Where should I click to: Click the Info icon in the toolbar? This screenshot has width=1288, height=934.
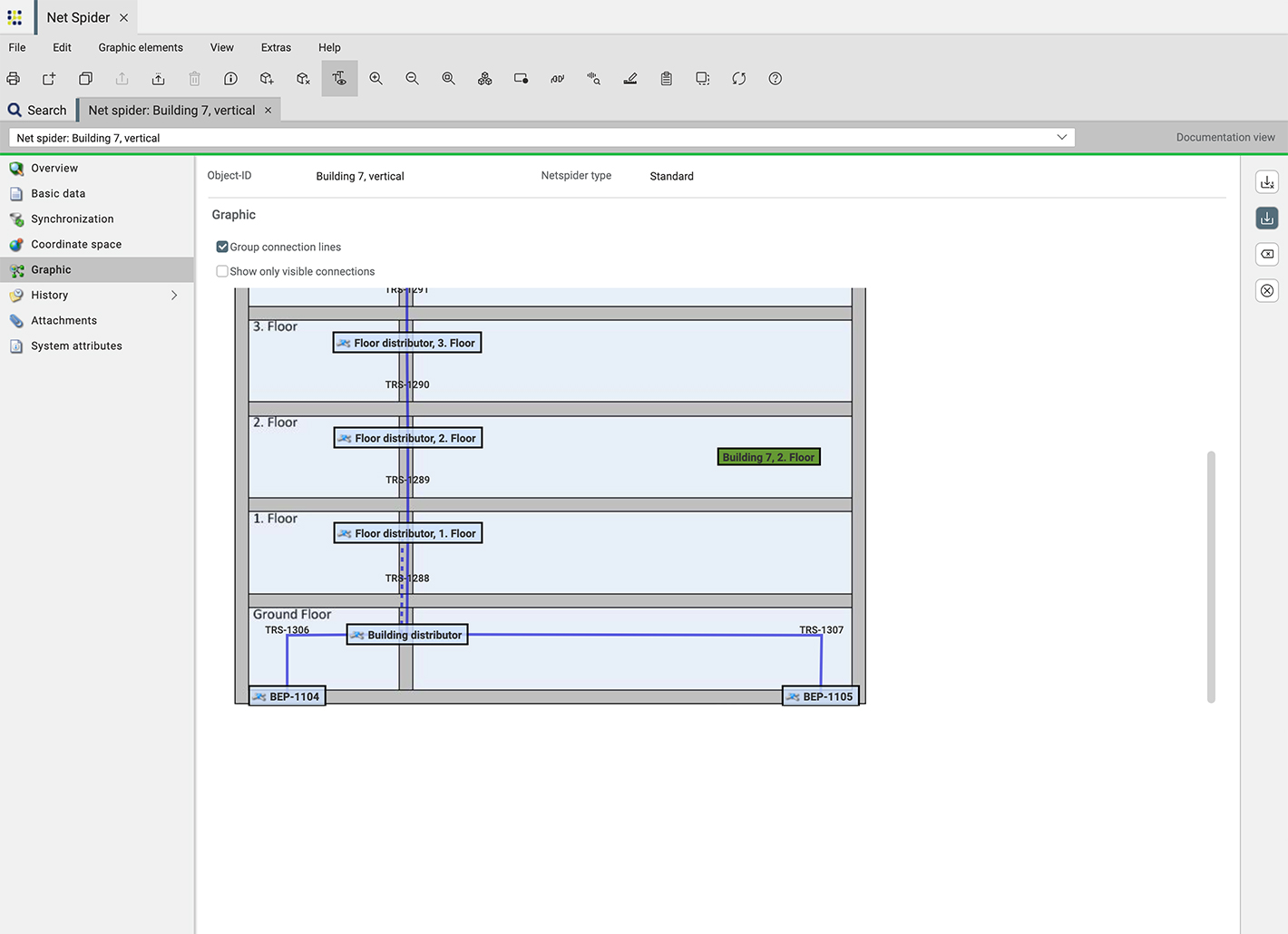[x=230, y=78]
